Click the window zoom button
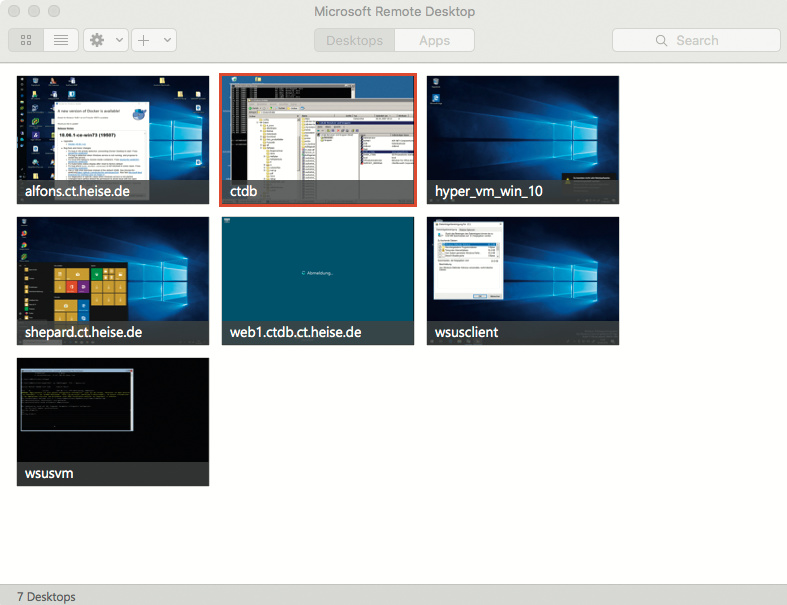This screenshot has width=787, height=605. [55, 12]
